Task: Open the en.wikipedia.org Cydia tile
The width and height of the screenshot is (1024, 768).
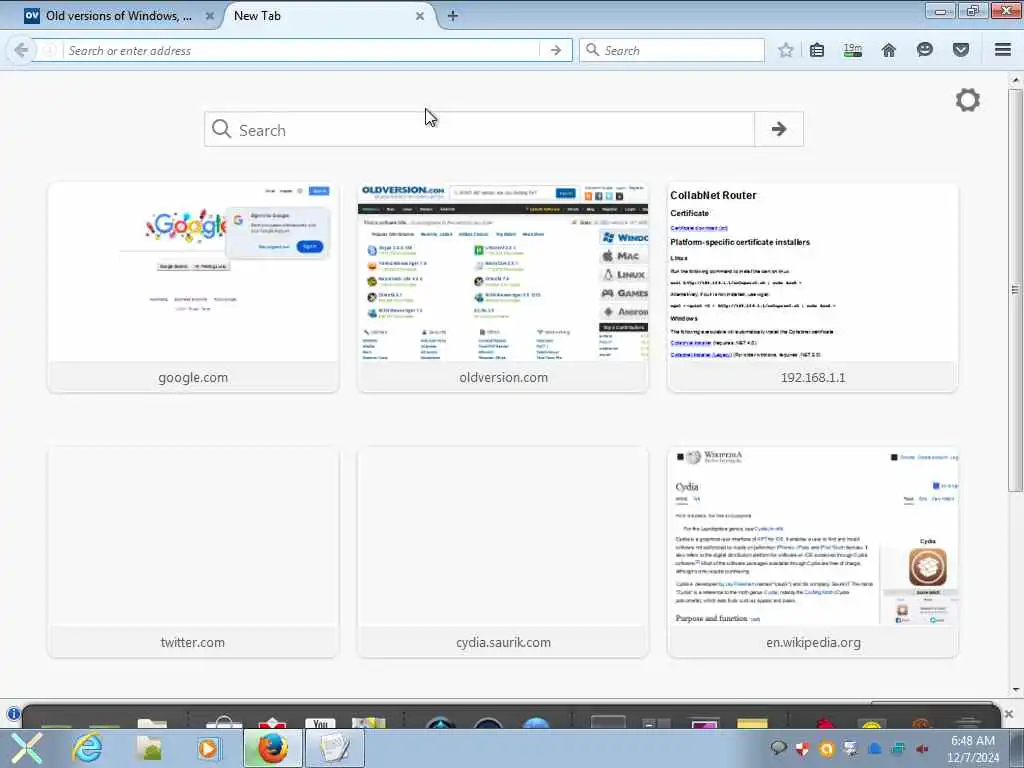Action: coord(812,552)
